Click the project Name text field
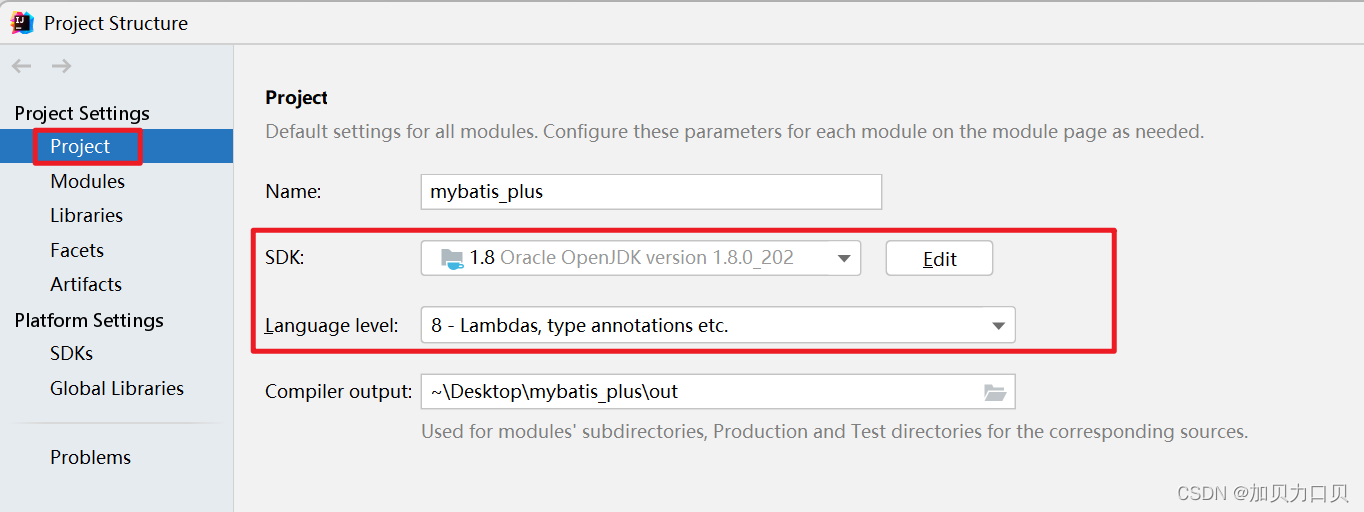 tap(650, 191)
